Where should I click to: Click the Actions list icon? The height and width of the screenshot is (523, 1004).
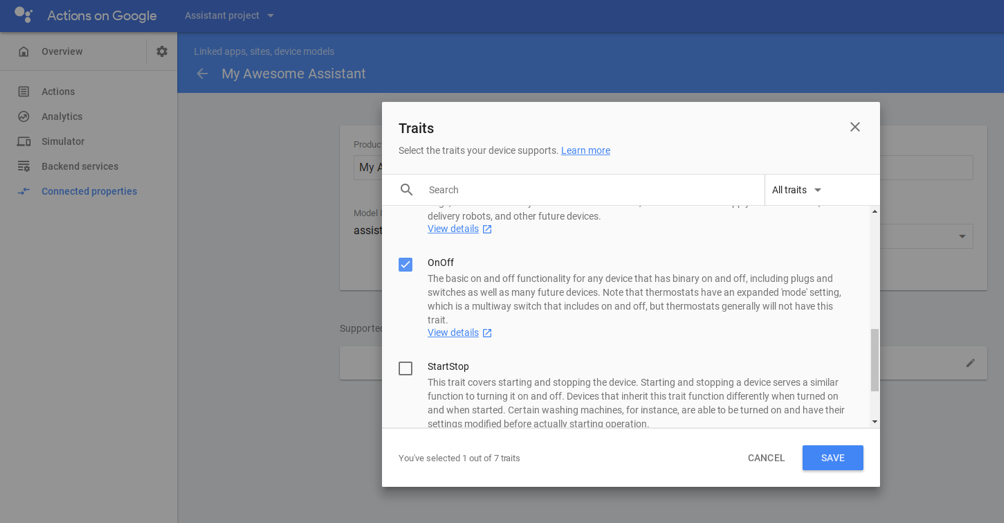pos(24,92)
